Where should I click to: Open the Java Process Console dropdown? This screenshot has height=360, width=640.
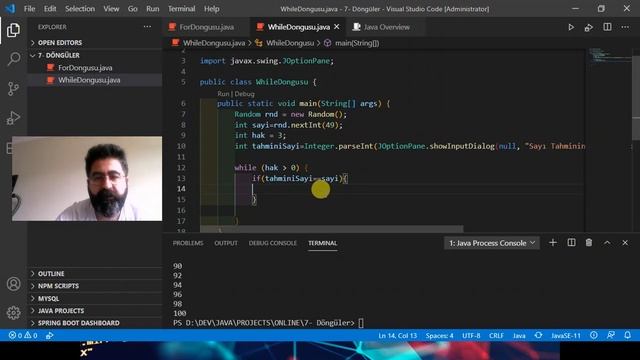(x=492, y=243)
